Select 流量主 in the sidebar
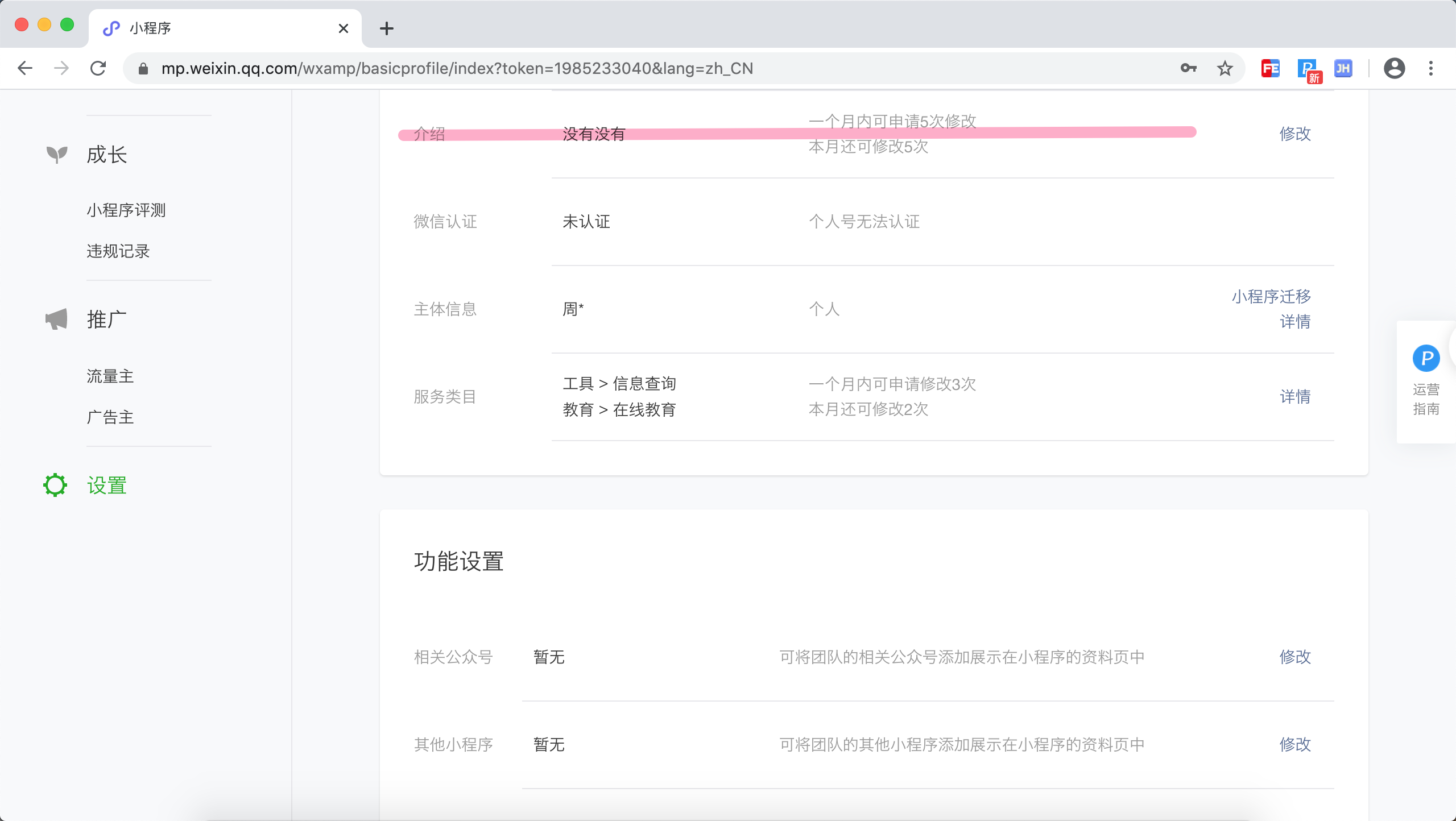 coord(110,376)
